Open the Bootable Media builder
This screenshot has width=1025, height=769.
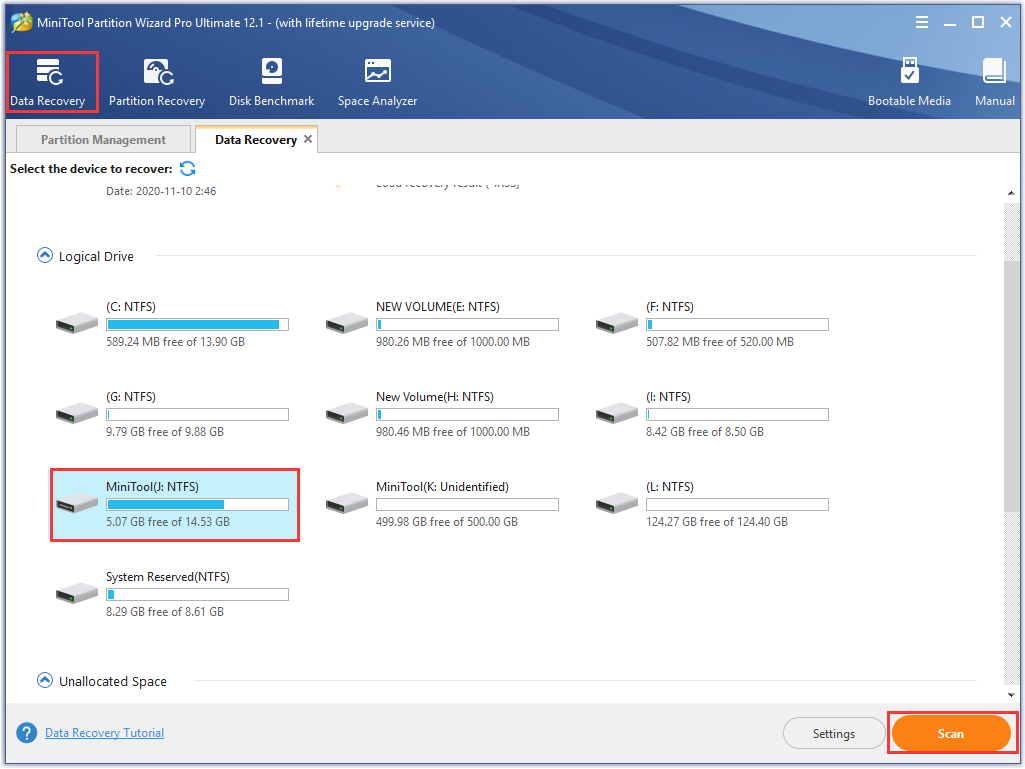point(909,82)
